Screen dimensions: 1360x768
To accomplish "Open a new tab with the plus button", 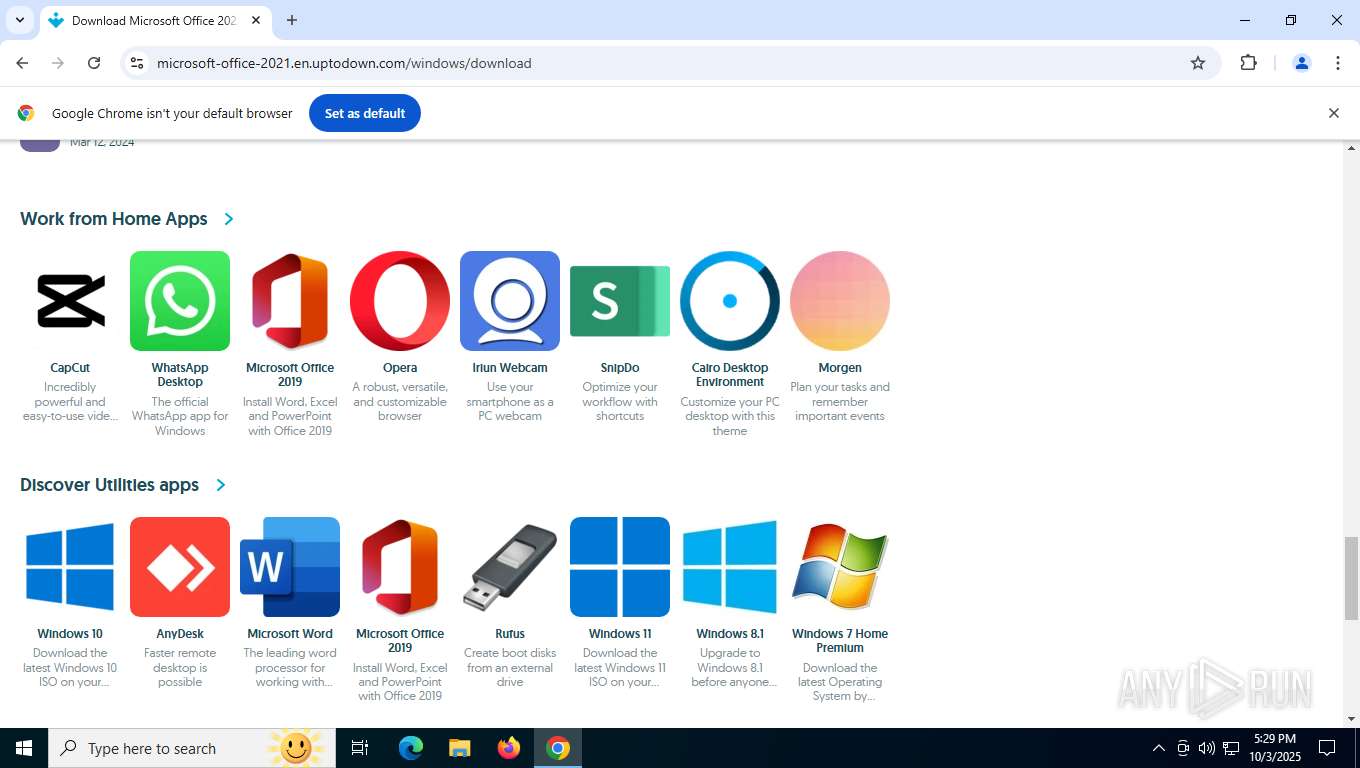I will (292, 20).
